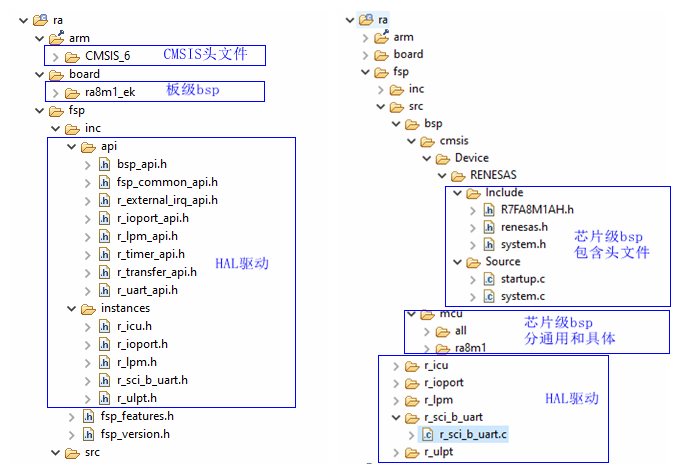Viewport: 676px width, 474px height.
Task: Click the R7FA8M1AH.h header file icon
Action: (x=489, y=210)
